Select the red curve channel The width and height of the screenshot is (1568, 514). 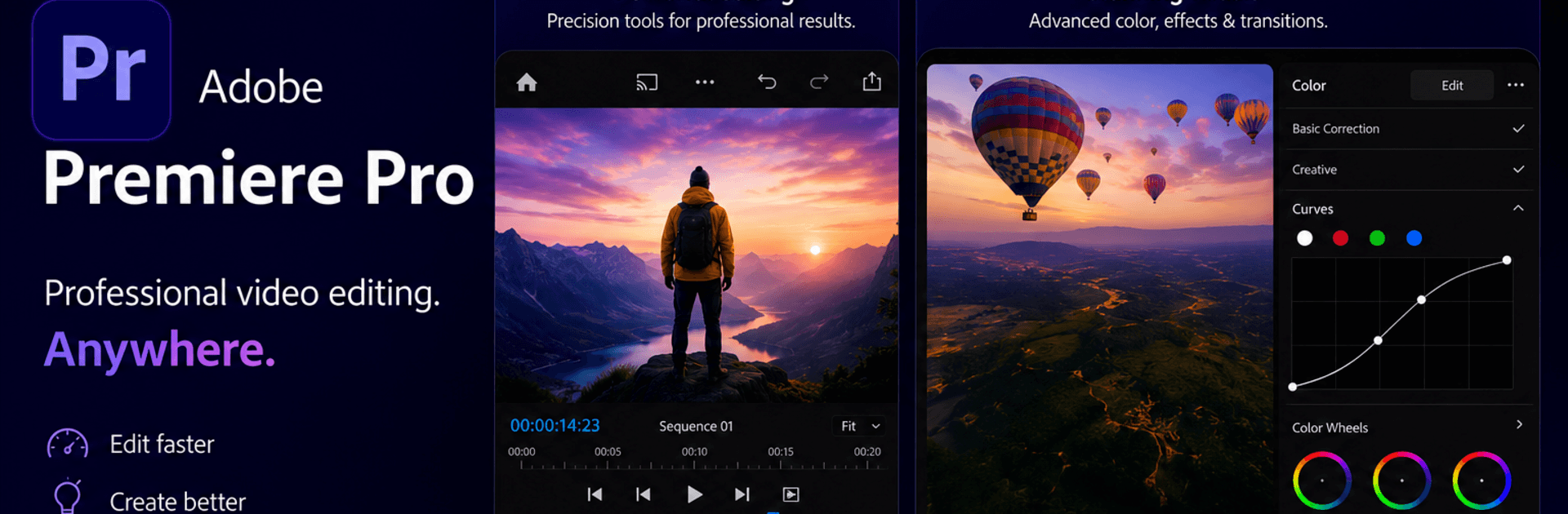1340,238
